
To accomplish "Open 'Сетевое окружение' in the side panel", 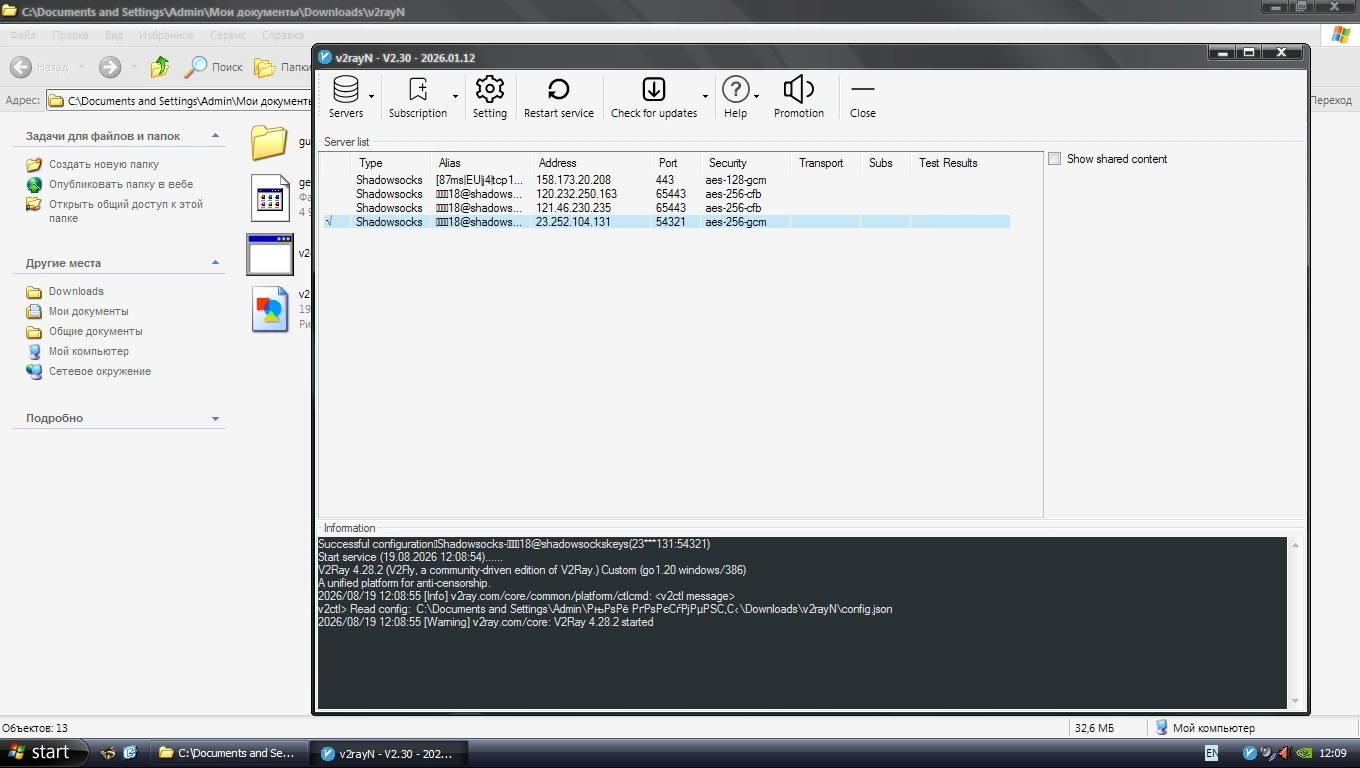I will 100,371.
